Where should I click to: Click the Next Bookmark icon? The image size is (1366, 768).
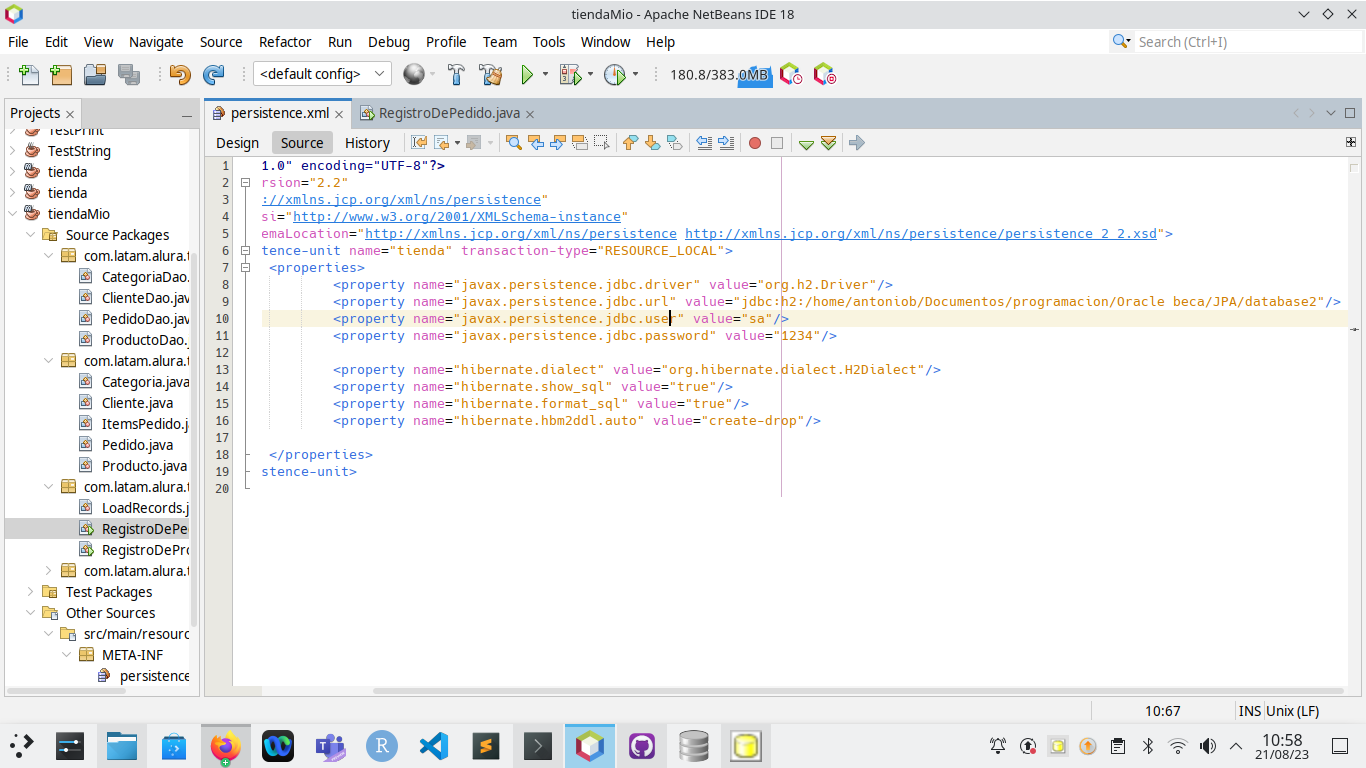(652, 143)
